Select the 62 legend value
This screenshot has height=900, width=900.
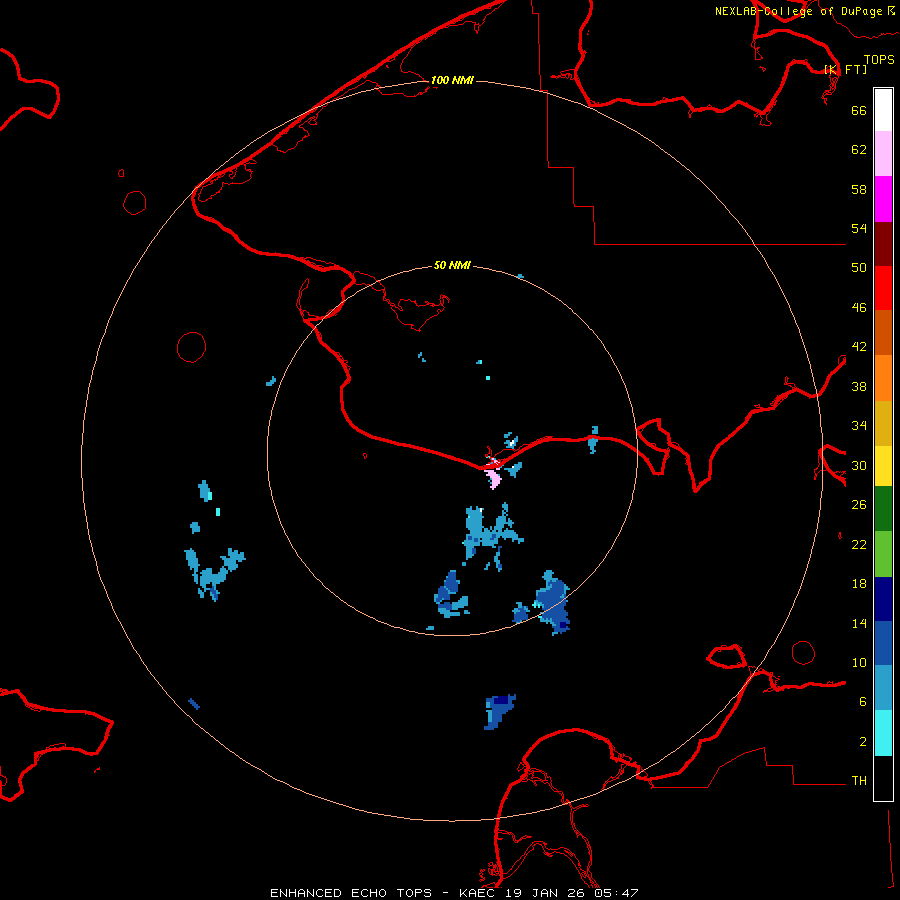(x=859, y=150)
